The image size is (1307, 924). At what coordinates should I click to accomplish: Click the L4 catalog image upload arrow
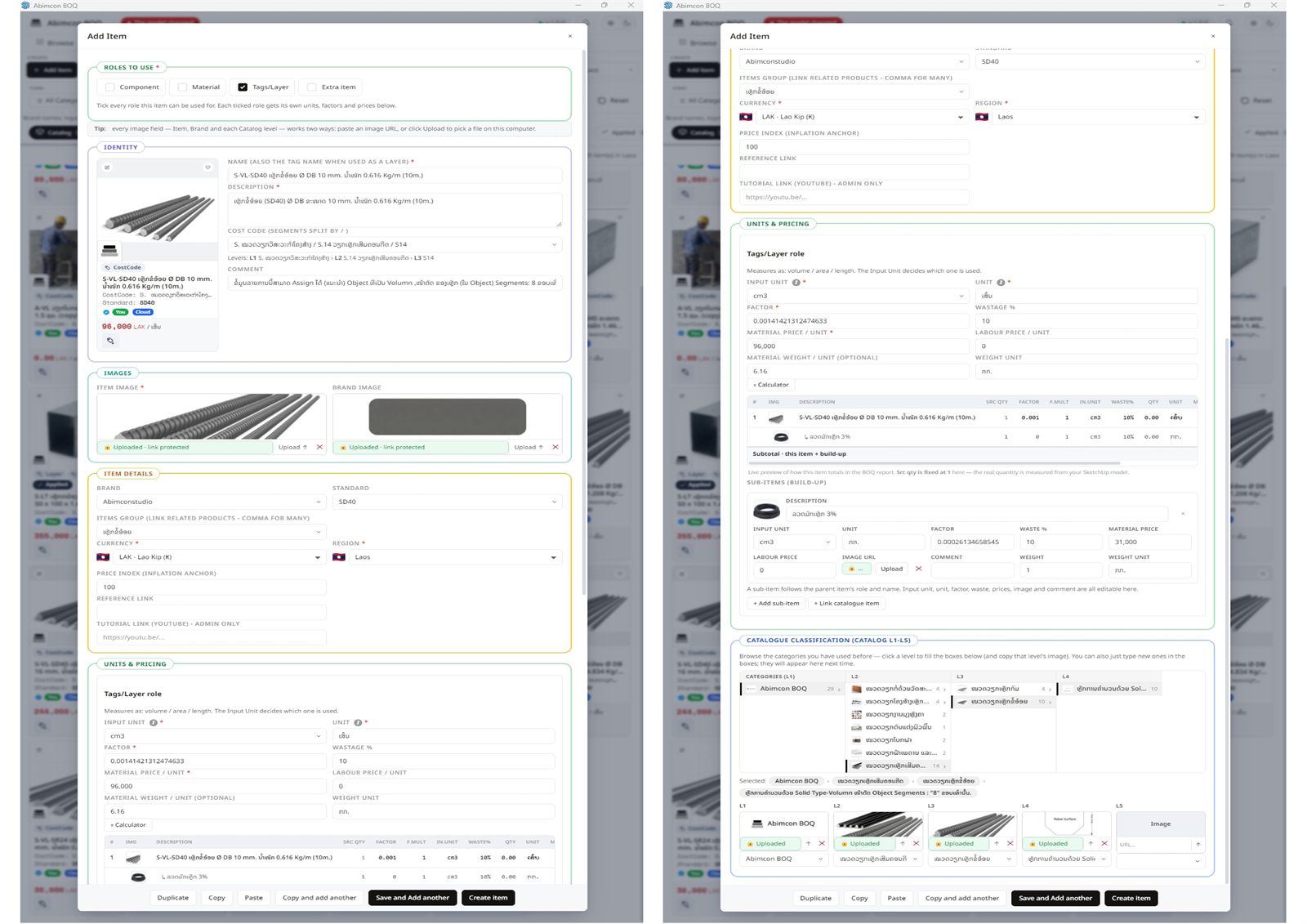(x=1091, y=844)
